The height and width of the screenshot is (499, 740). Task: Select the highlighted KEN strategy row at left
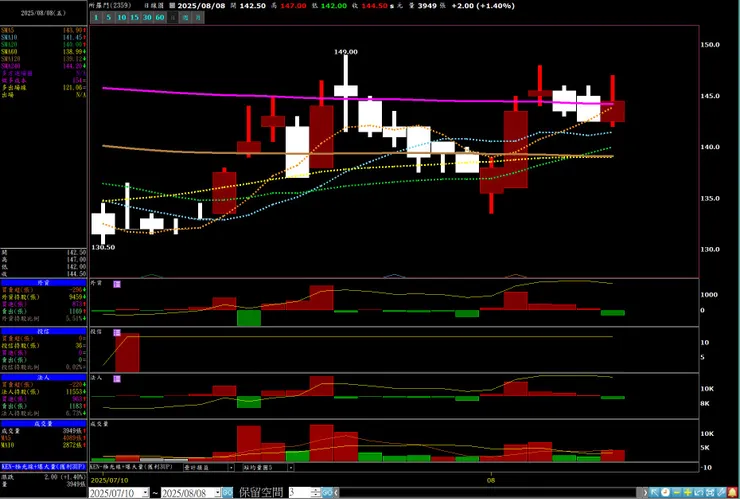(x=43, y=466)
